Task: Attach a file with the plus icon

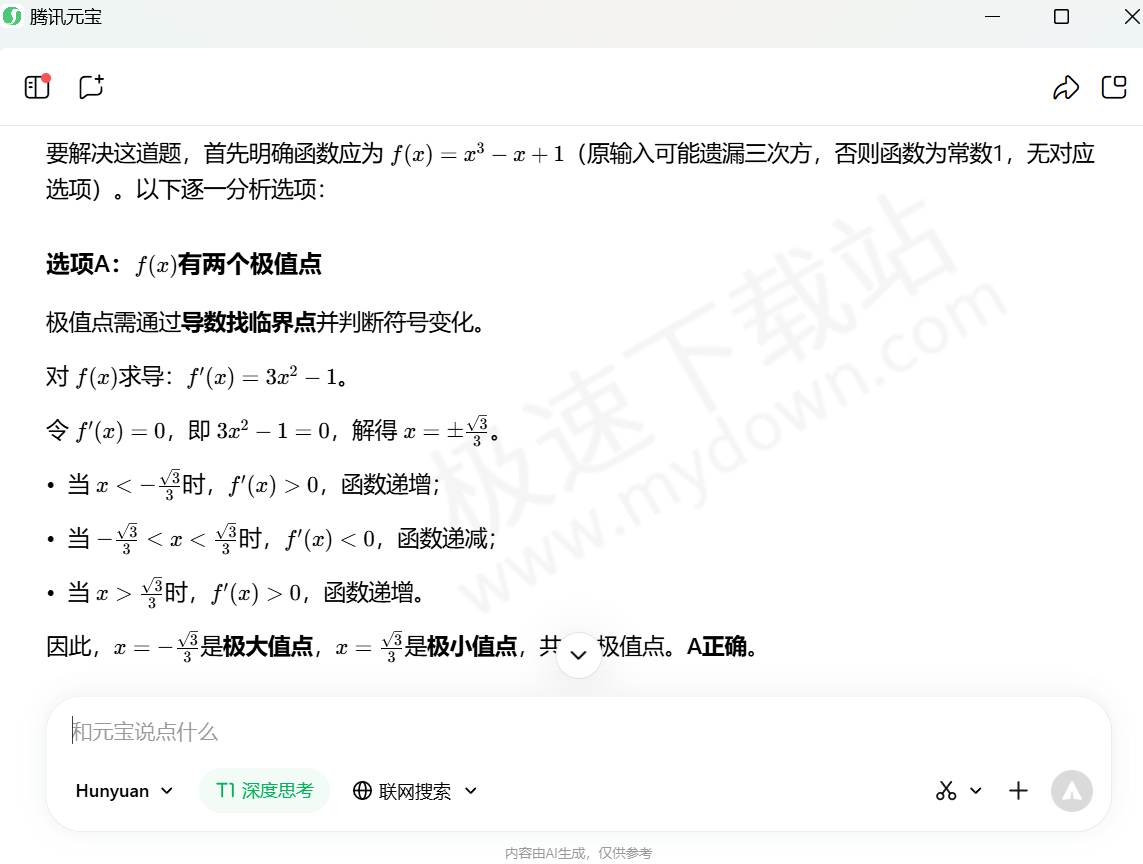Action: coord(1018,790)
